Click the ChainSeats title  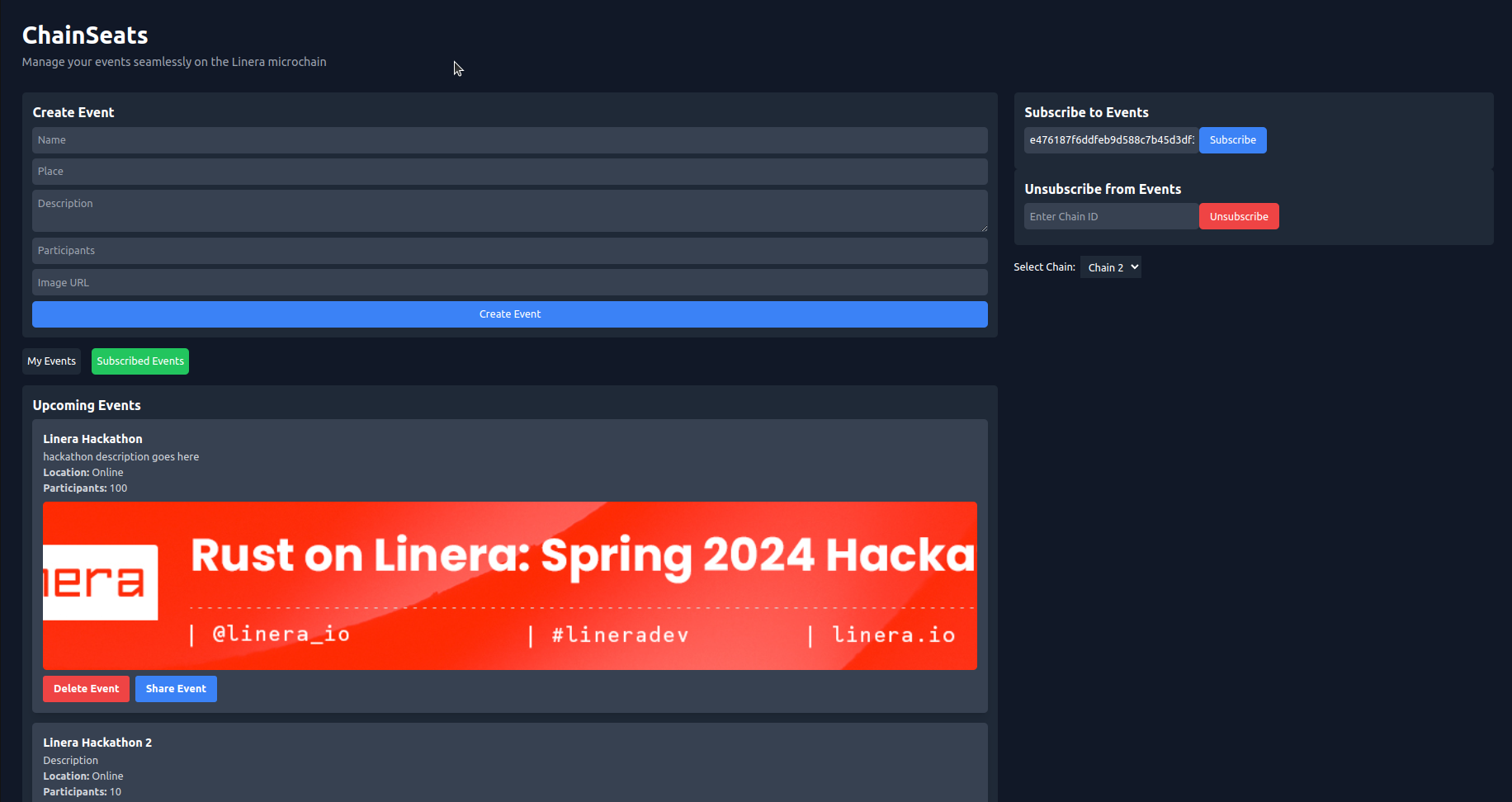85,35
